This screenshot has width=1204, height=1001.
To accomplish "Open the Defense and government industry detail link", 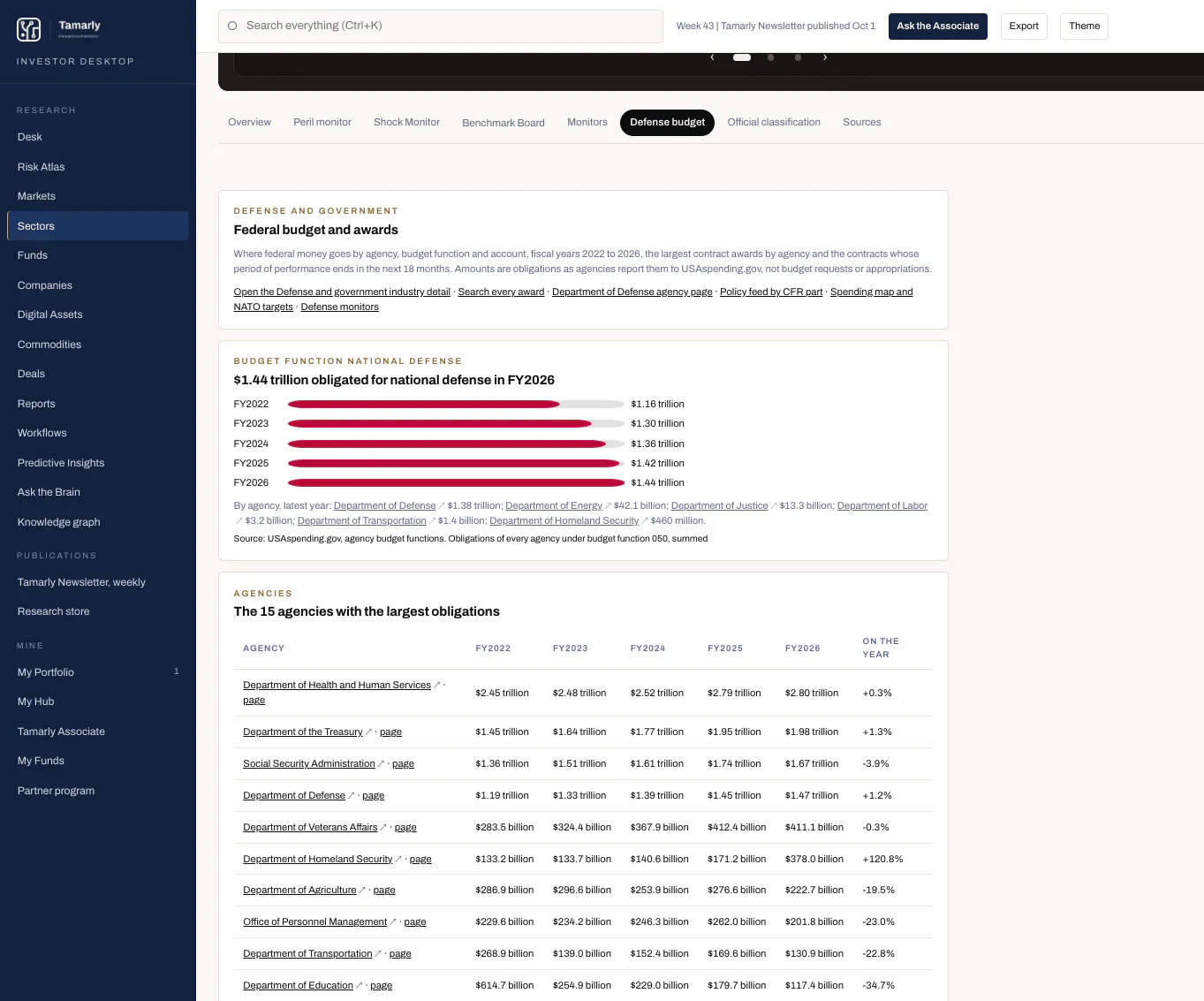I will pos(342,292).
